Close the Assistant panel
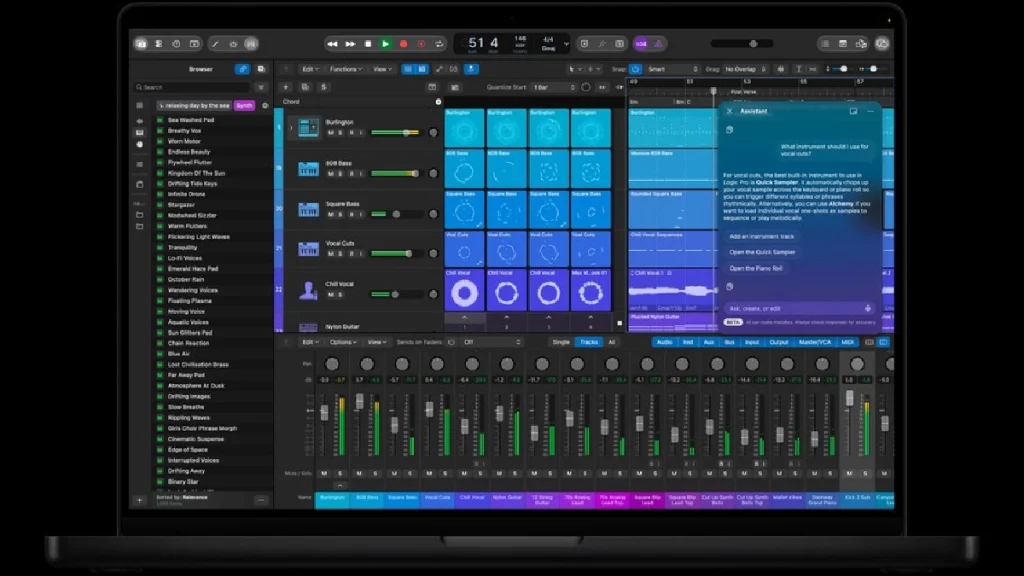 coord(729,112)
